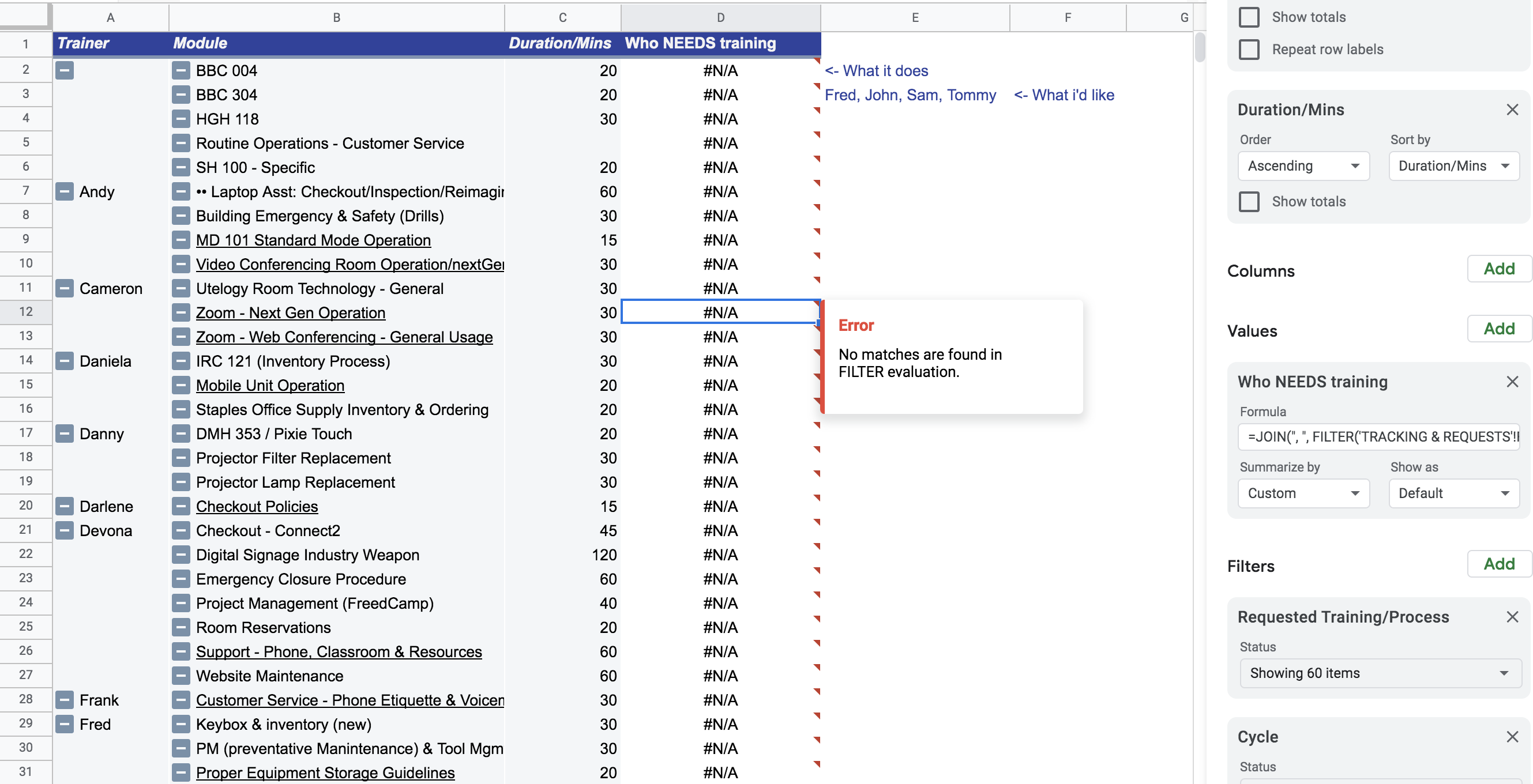Viewport: 1533px width, 784px height.
Task: Enable Show totals at top of panel
Action: (1249, 17)
